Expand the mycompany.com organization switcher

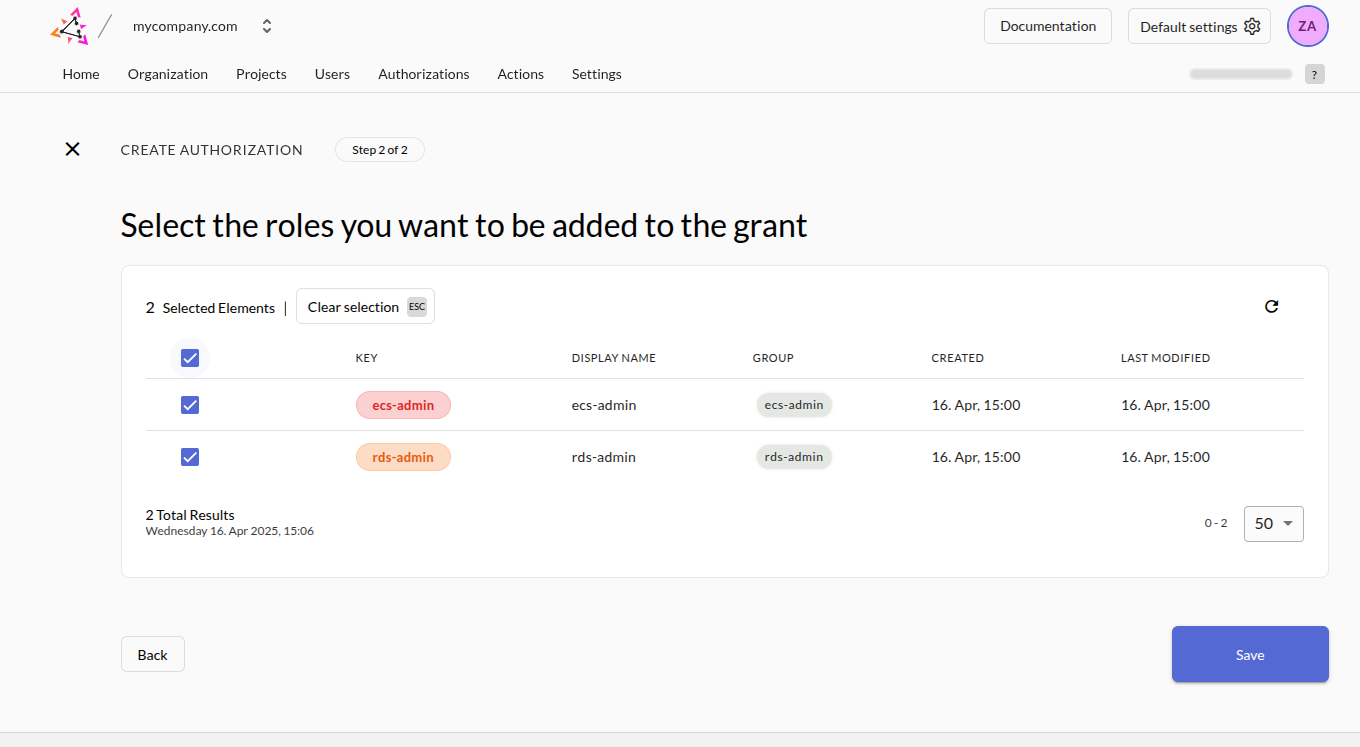[267, 27]
